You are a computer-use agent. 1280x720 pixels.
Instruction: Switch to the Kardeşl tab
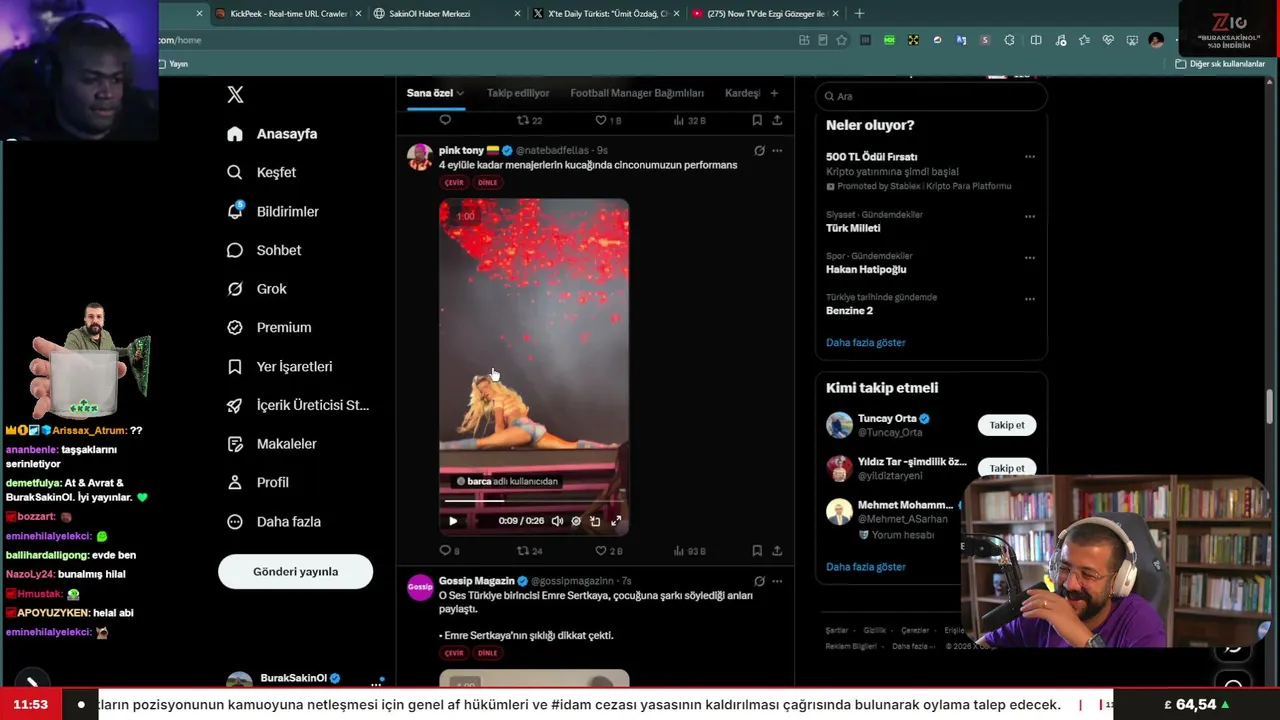pyautogui.click(x=743, y=93)
